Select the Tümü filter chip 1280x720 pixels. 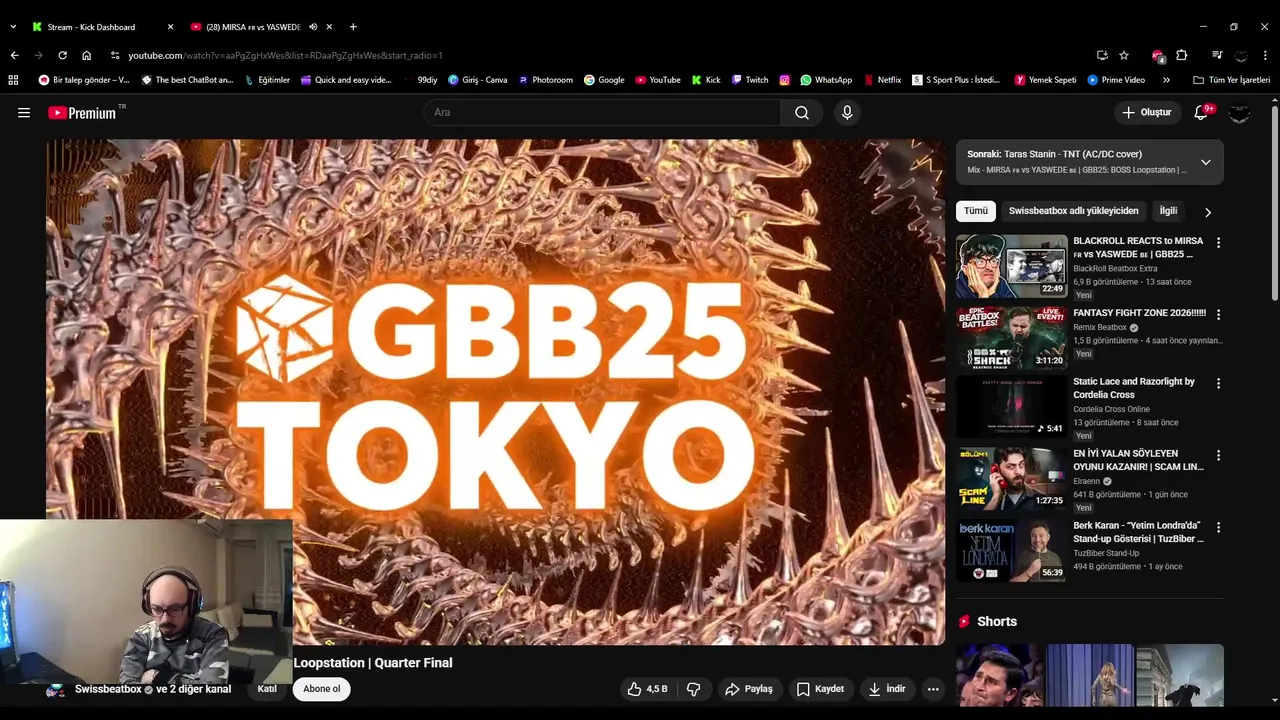976,211
